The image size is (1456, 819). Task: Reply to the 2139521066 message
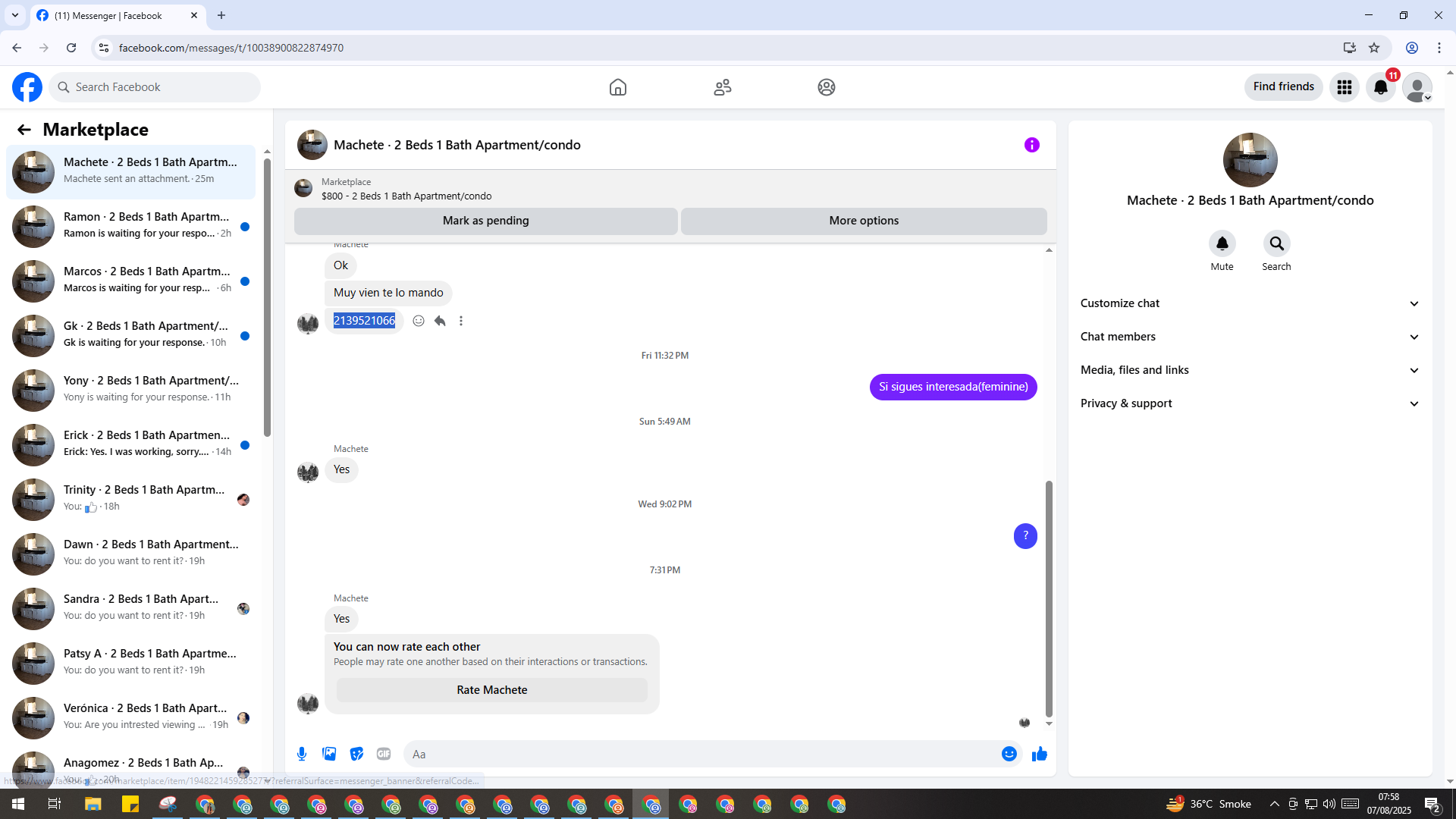(440, 321)
